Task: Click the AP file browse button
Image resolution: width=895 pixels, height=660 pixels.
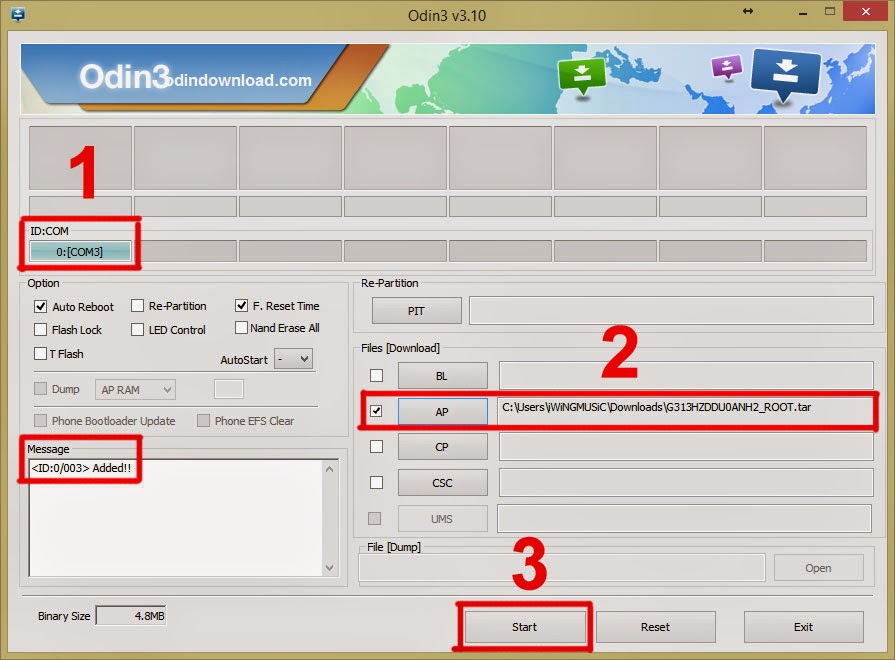Action: click(442, 412)
